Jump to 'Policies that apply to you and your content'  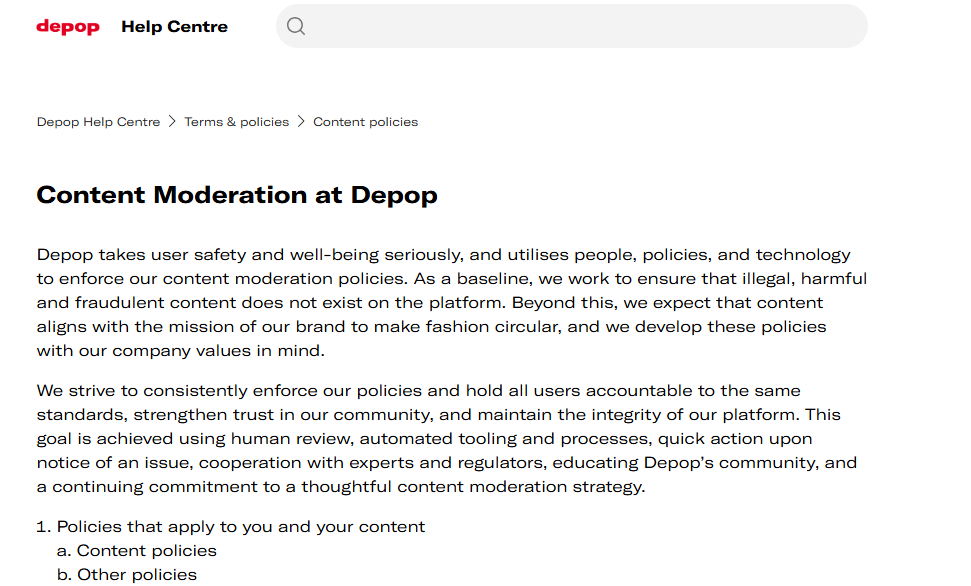tap(241, 527)
